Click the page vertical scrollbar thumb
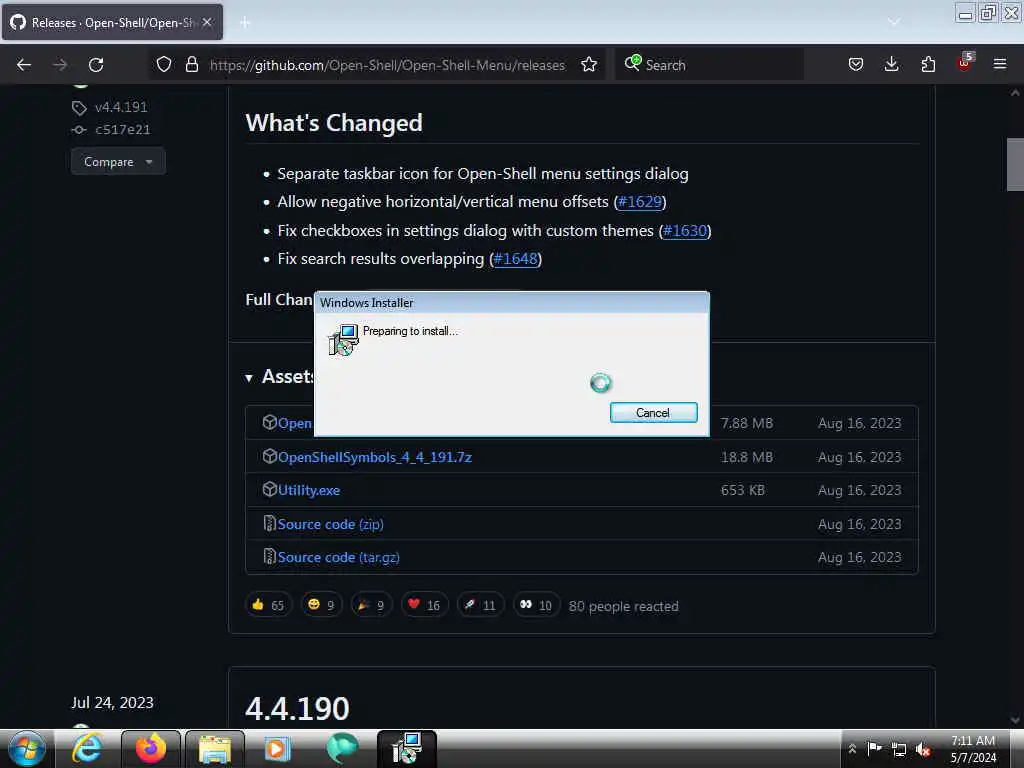Screen dimensions: 1024x768 (x=1015, y=165)
